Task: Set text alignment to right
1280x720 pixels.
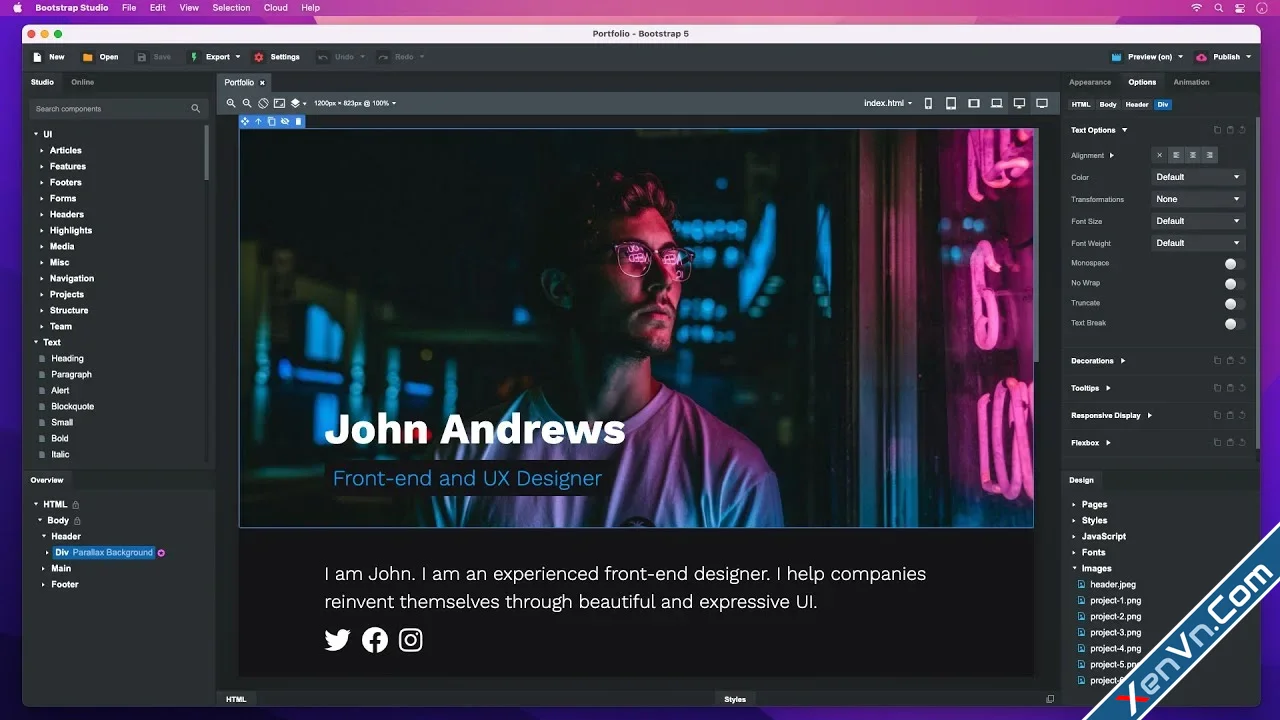Action: [1210, 155]
